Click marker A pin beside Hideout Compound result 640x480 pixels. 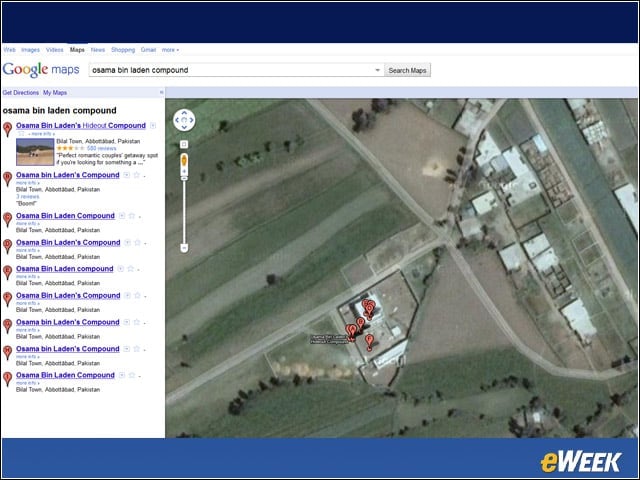point(7,129)
